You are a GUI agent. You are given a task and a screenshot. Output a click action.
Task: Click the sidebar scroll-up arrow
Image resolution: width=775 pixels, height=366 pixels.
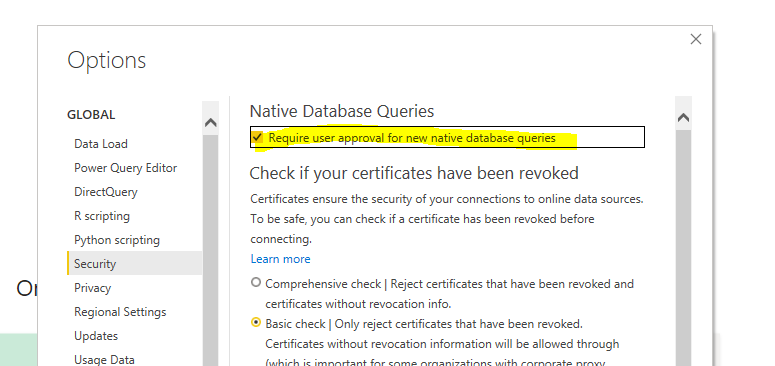coord(211,122)
